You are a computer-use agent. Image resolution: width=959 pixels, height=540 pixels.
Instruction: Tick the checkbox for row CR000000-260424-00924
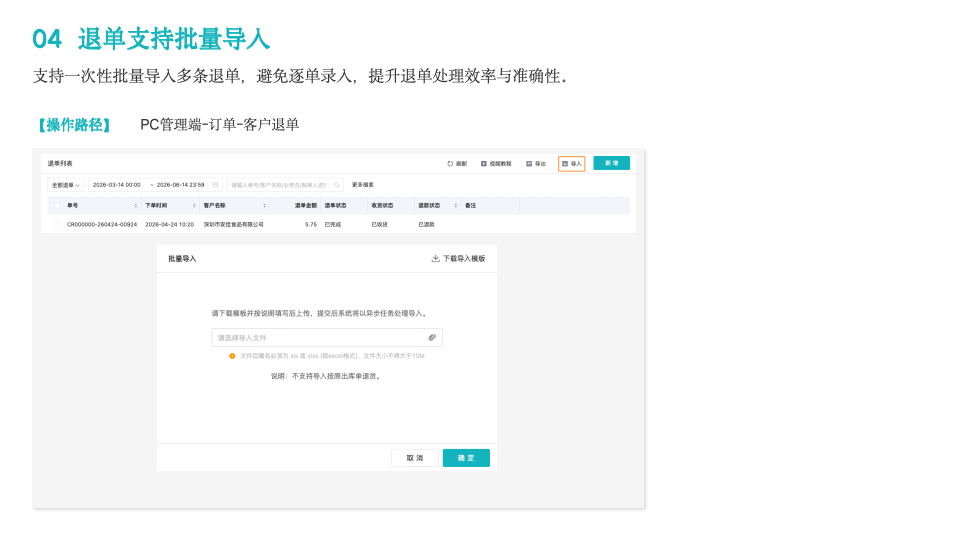tap(57, 224)
